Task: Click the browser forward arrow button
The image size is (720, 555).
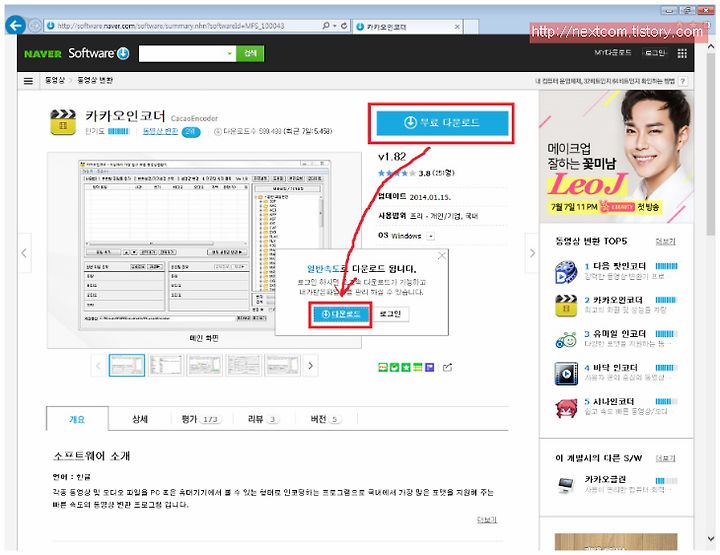Action: (34, 26)
